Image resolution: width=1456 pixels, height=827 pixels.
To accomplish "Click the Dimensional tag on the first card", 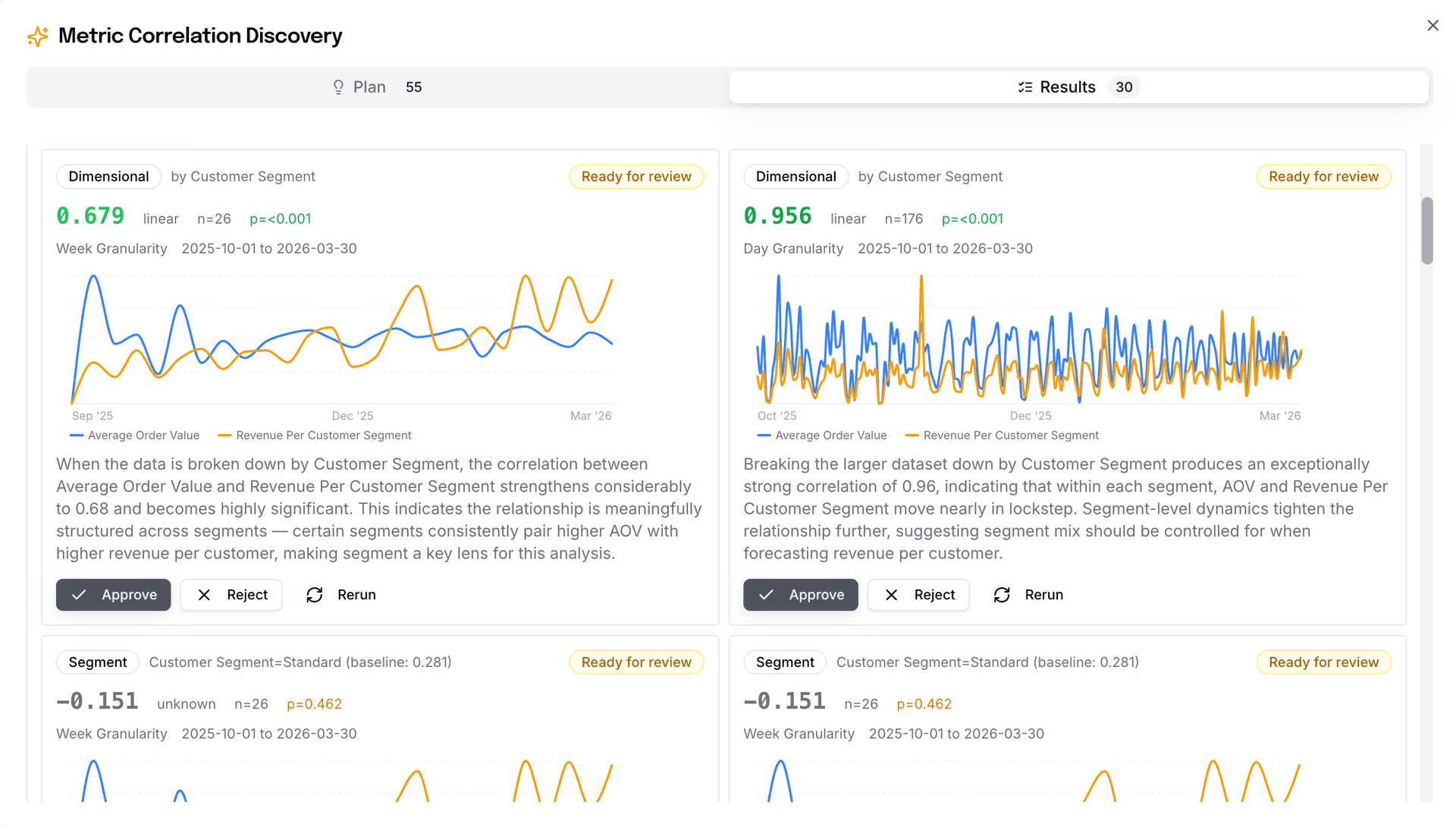I will 108,177.
